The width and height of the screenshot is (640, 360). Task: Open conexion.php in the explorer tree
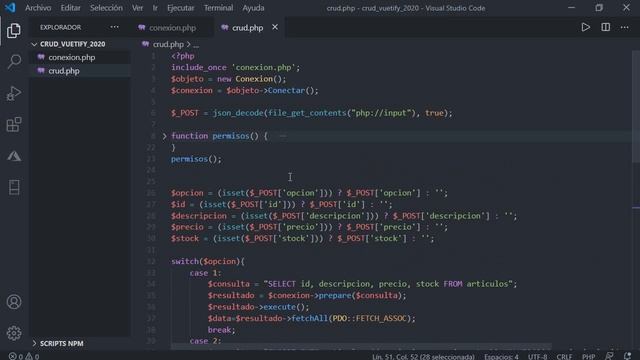pos(72,58)
